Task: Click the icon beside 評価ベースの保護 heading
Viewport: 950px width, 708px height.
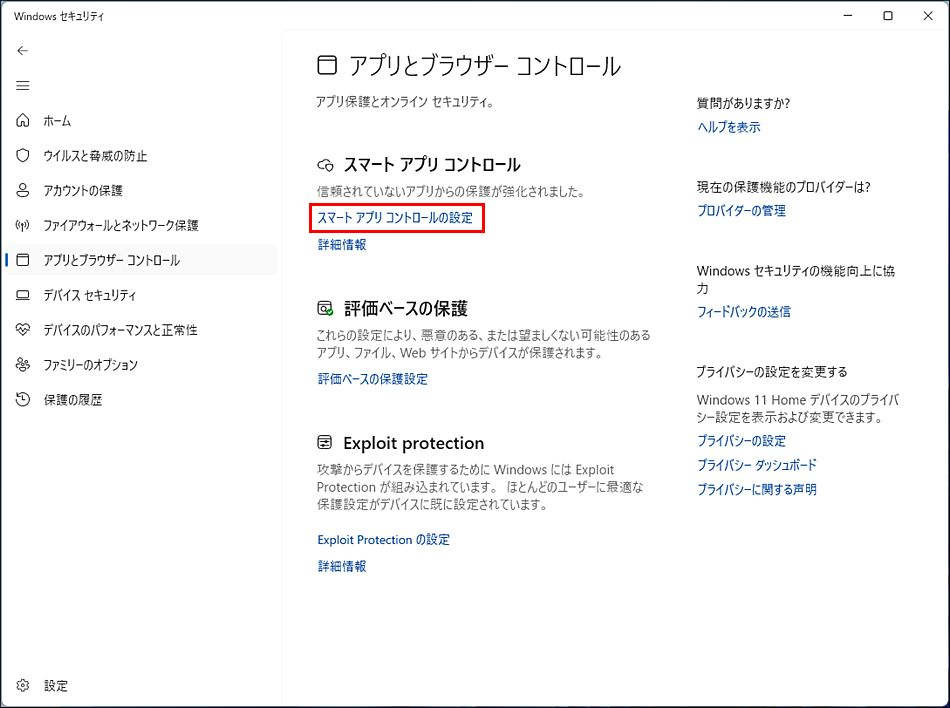Action: (x=325, y=308)
